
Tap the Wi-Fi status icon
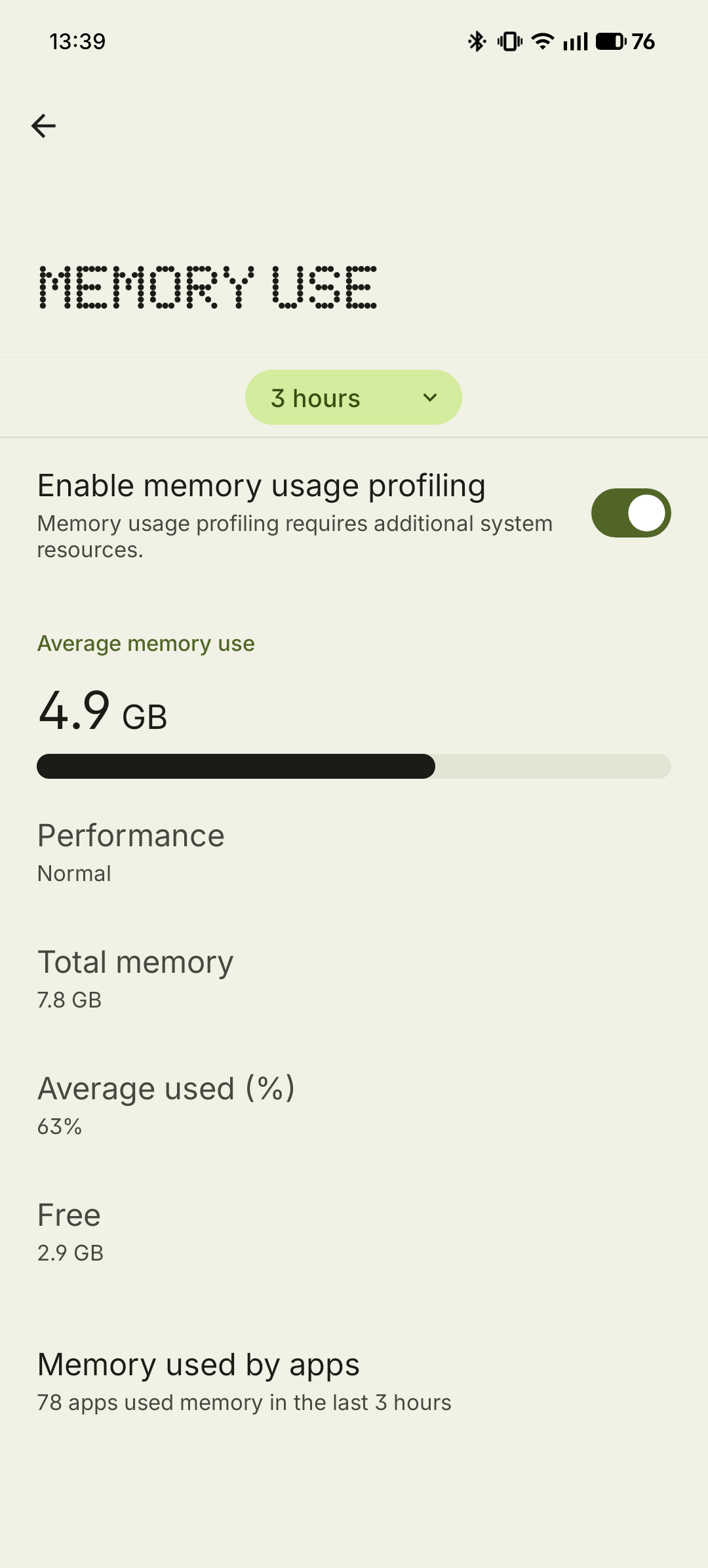[542, 42]
